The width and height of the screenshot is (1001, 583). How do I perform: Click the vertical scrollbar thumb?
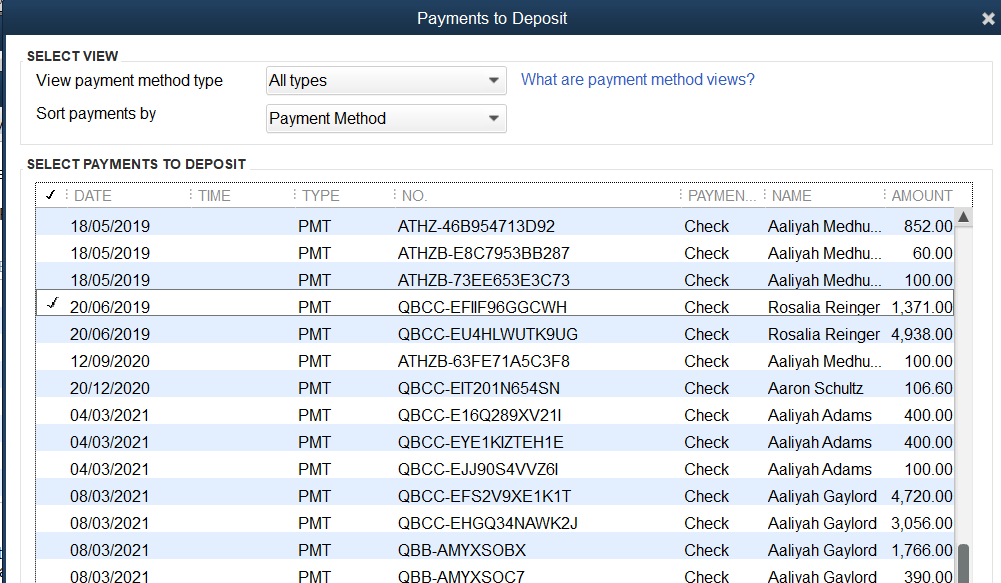964,562
